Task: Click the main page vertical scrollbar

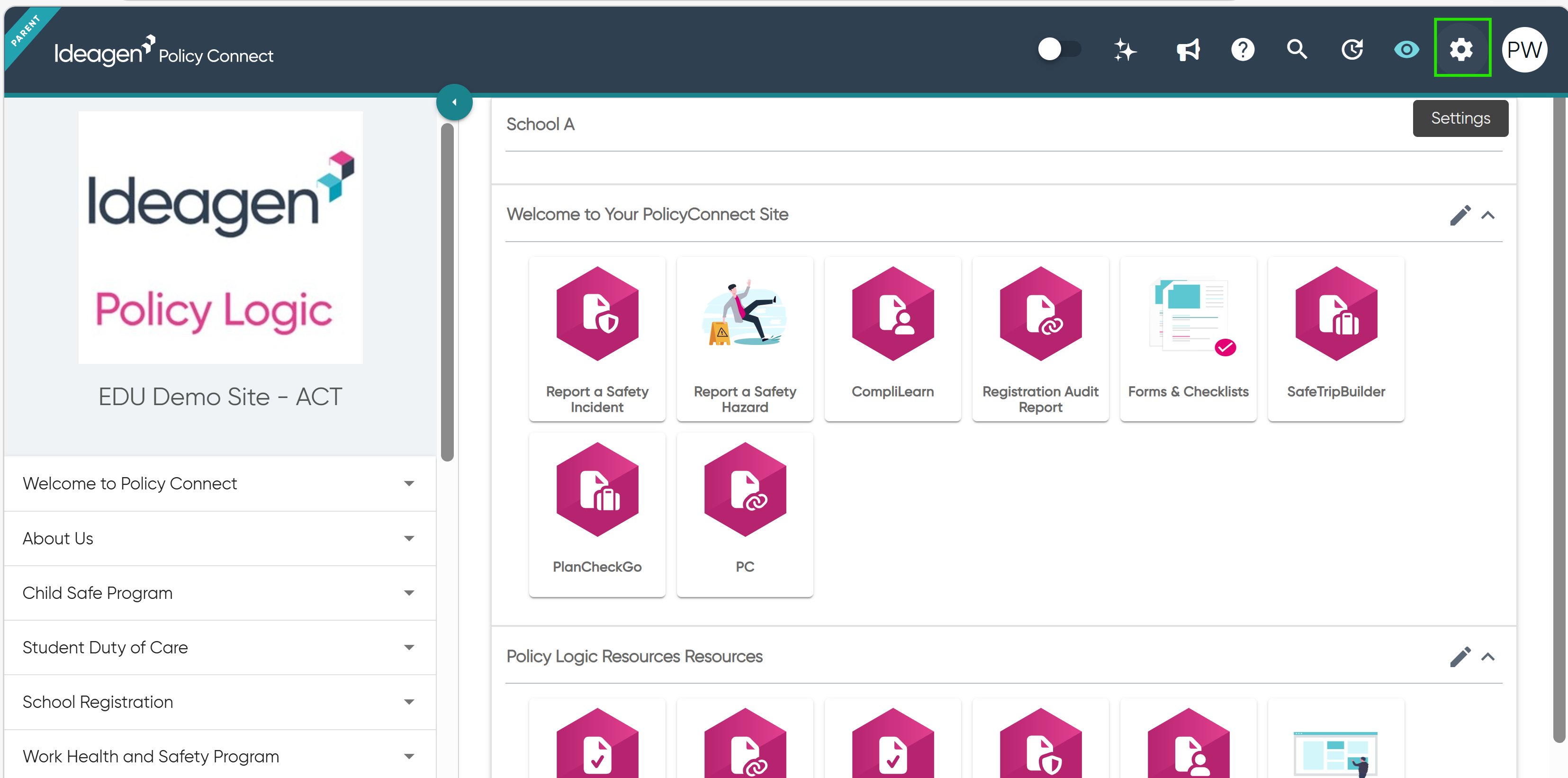Action: click(x=1559, y=420)
